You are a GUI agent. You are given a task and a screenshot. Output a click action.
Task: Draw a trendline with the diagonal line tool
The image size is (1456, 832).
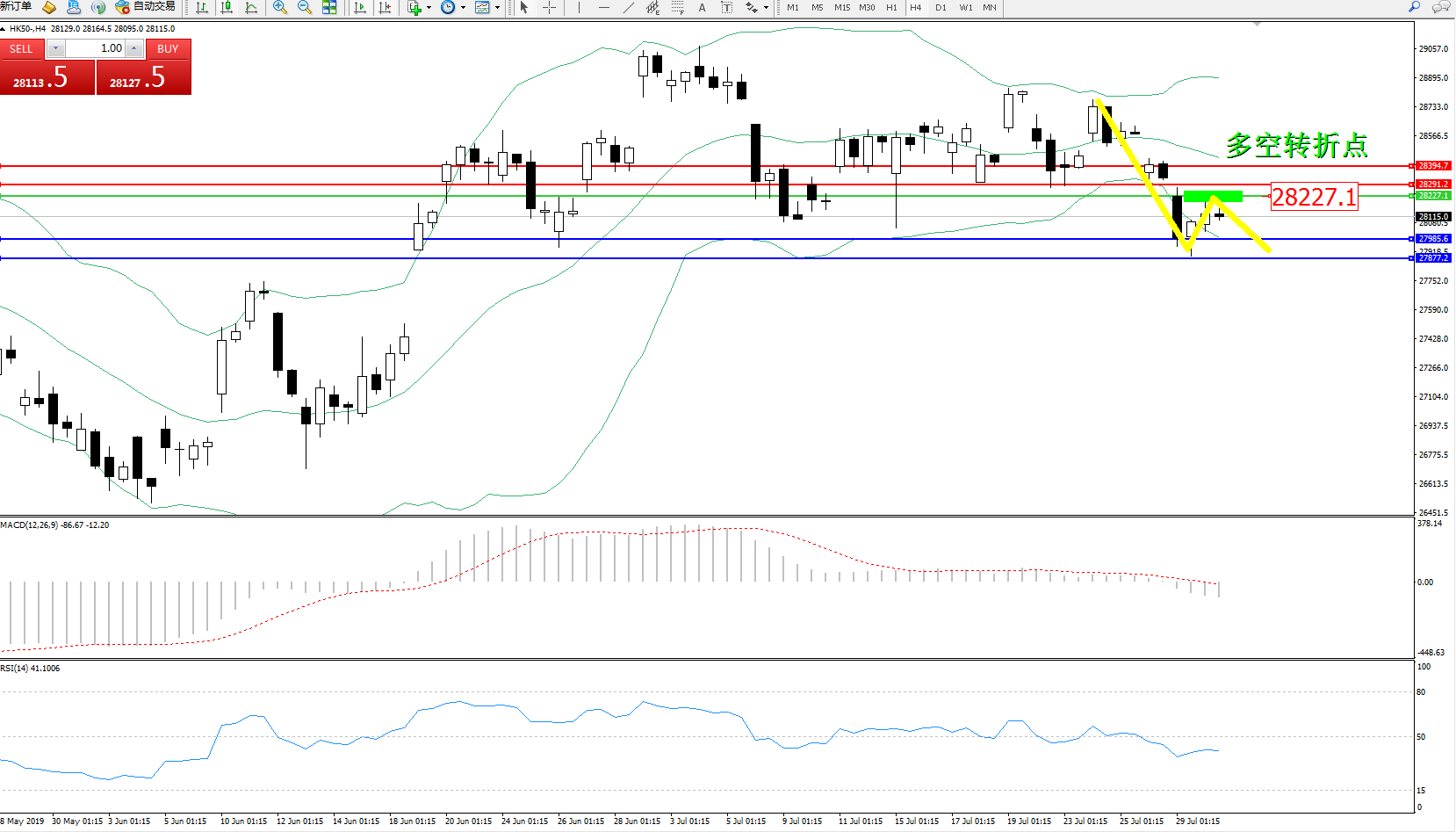[x=628, y=7]
